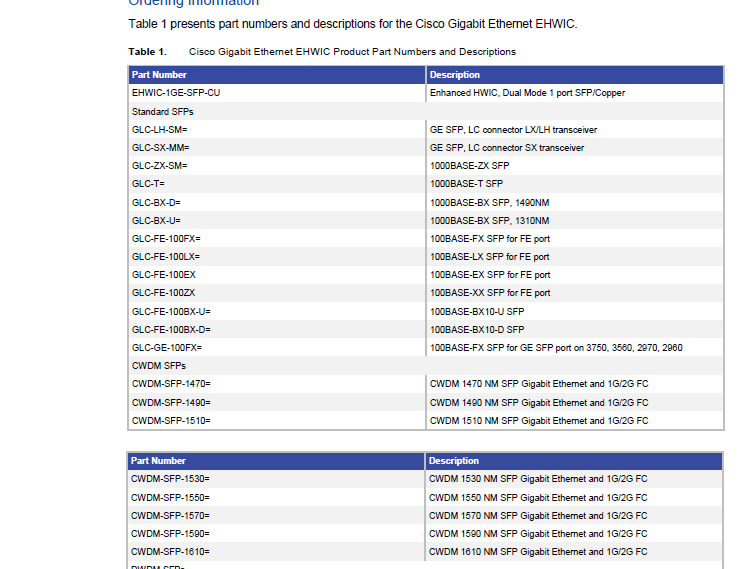This screenshot has width=750, height=569.
Task: Click 'Description' header in first table
Action: 455,75
